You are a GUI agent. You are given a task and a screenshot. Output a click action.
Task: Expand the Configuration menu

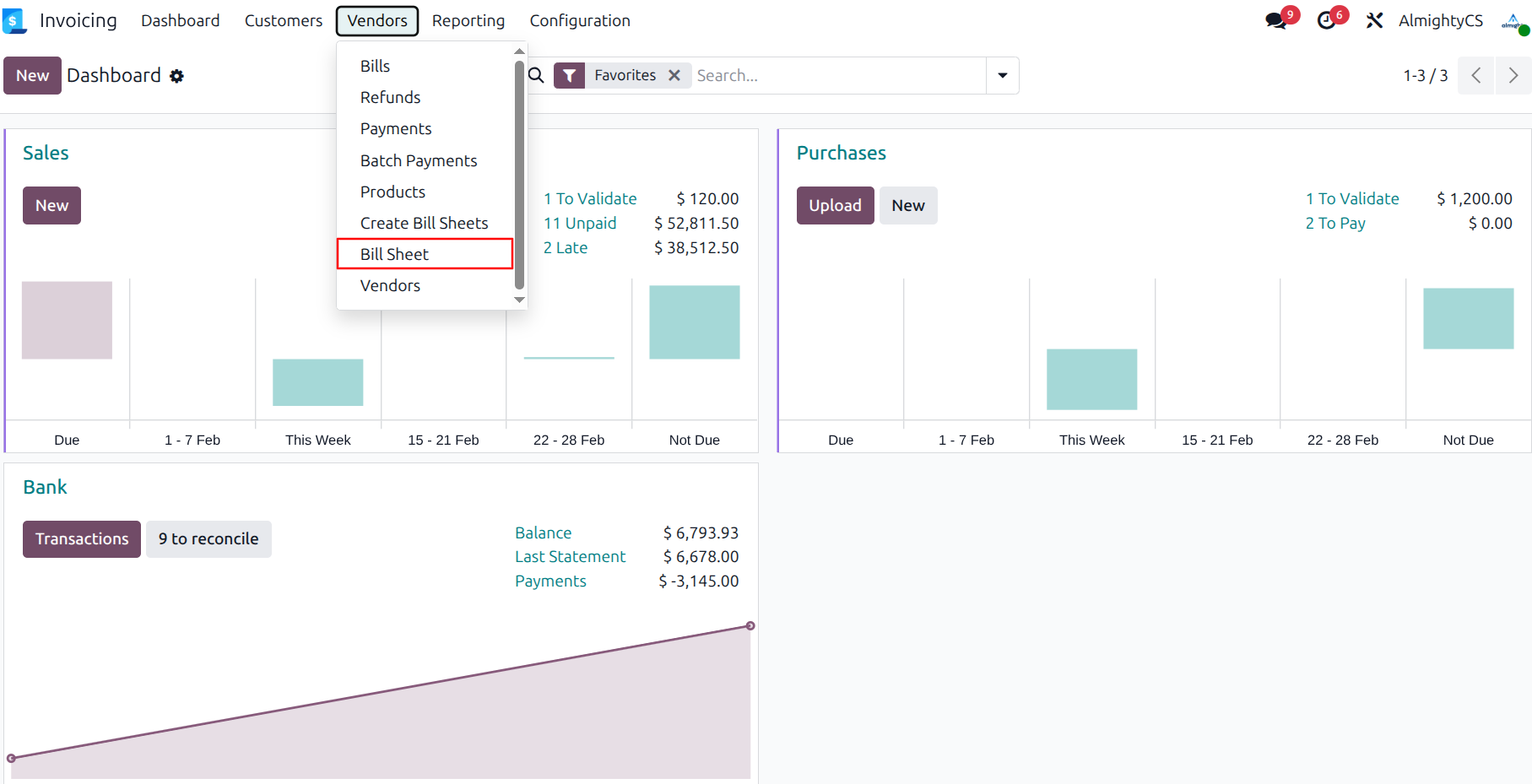pos(579,21)
